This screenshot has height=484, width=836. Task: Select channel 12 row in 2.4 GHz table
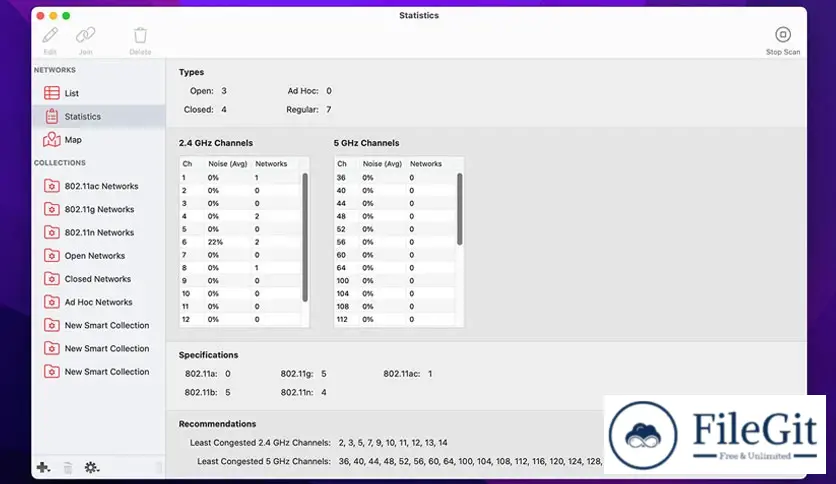tap(240, 319)
